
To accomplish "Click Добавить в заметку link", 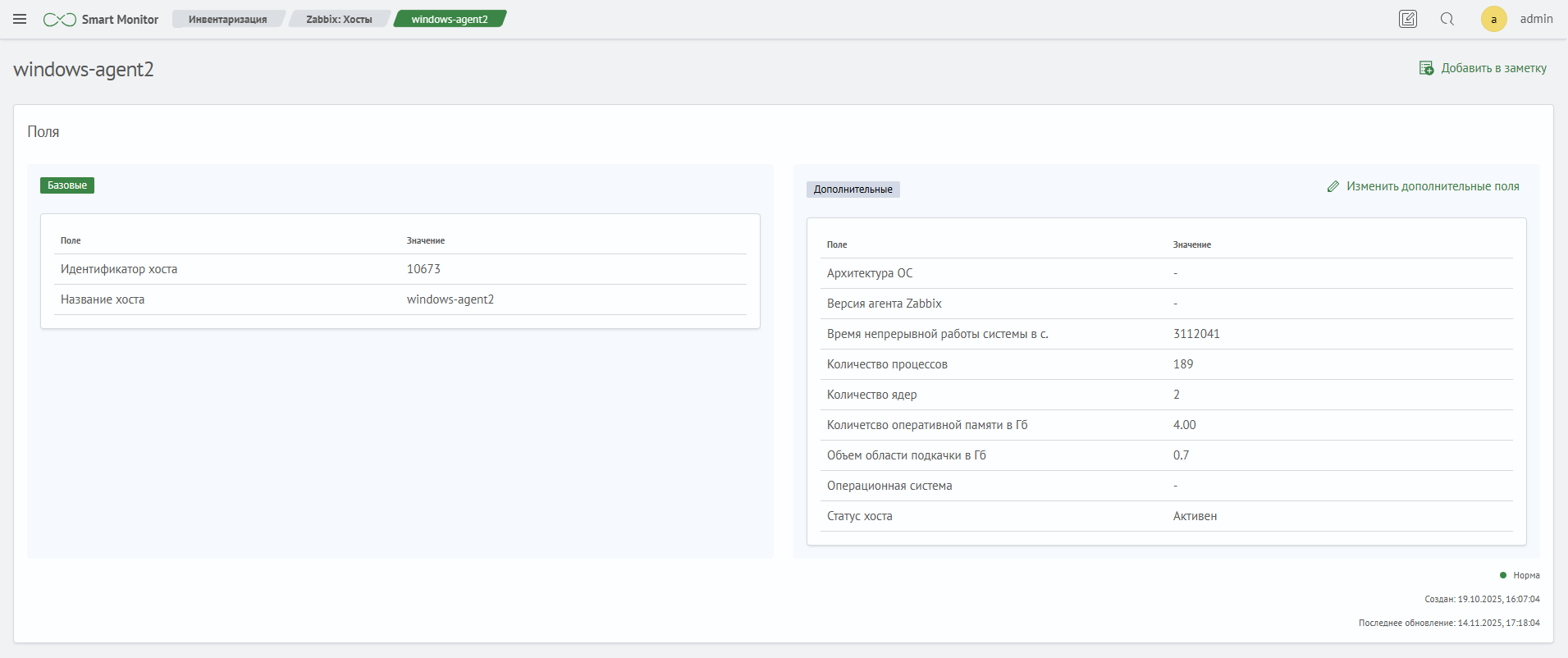I will [x=1493, y=68].
